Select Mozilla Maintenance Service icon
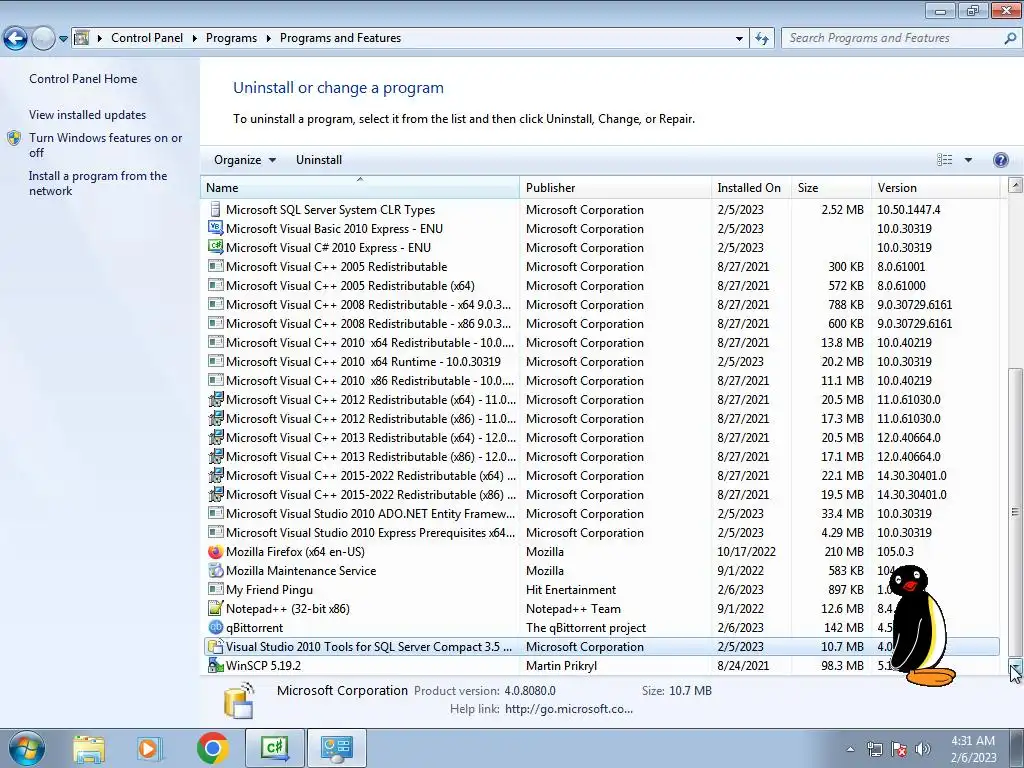 (x=215, y=571)
